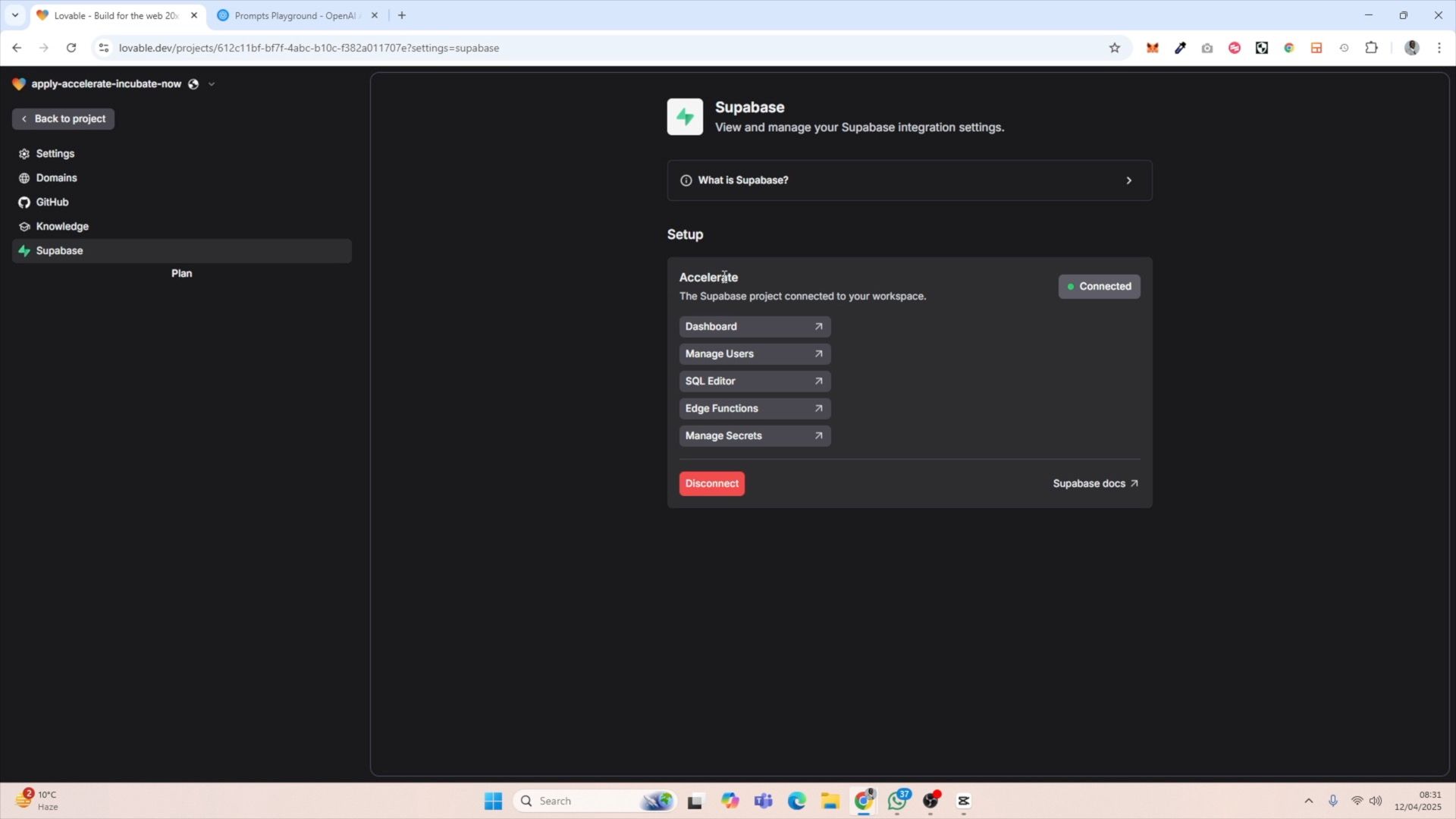Go back to the project

64,119
